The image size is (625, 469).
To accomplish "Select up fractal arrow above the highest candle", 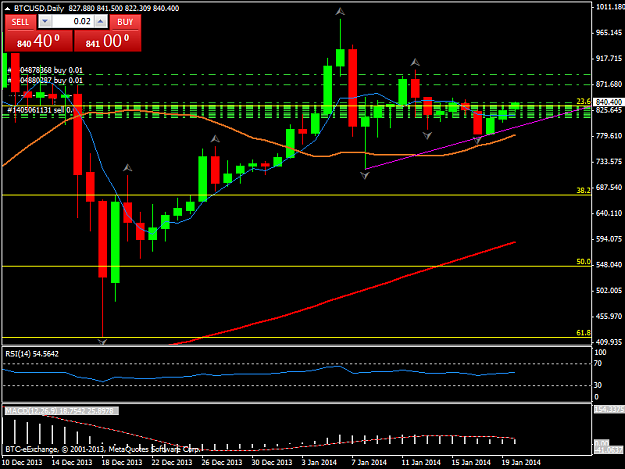I will pos(340,12).
